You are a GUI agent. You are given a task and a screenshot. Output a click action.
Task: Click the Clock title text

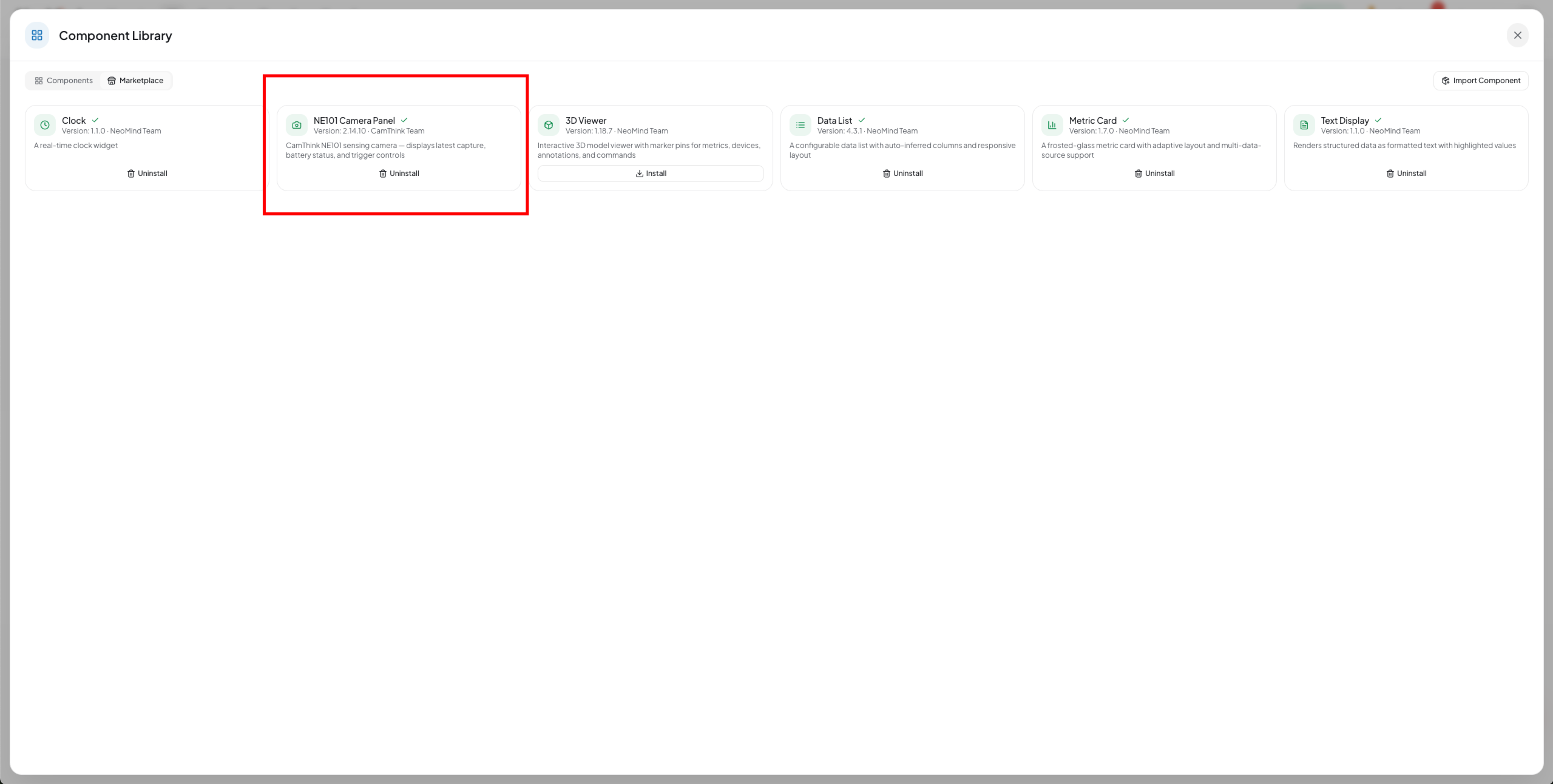pos(74,121)
